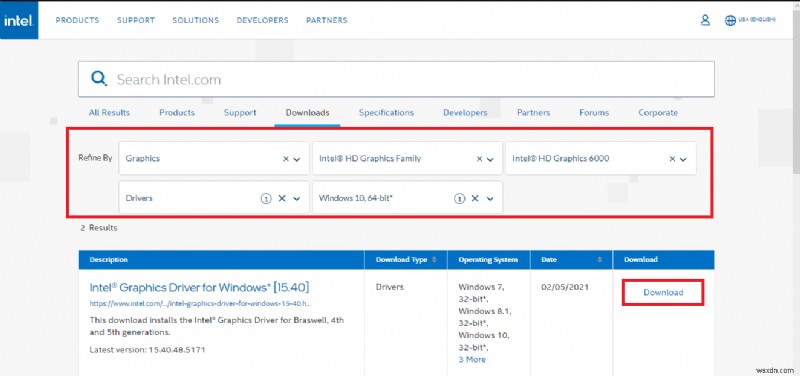Open the user account profile icon
This screenshot has width=800, height=376.
tap(705, 20)
